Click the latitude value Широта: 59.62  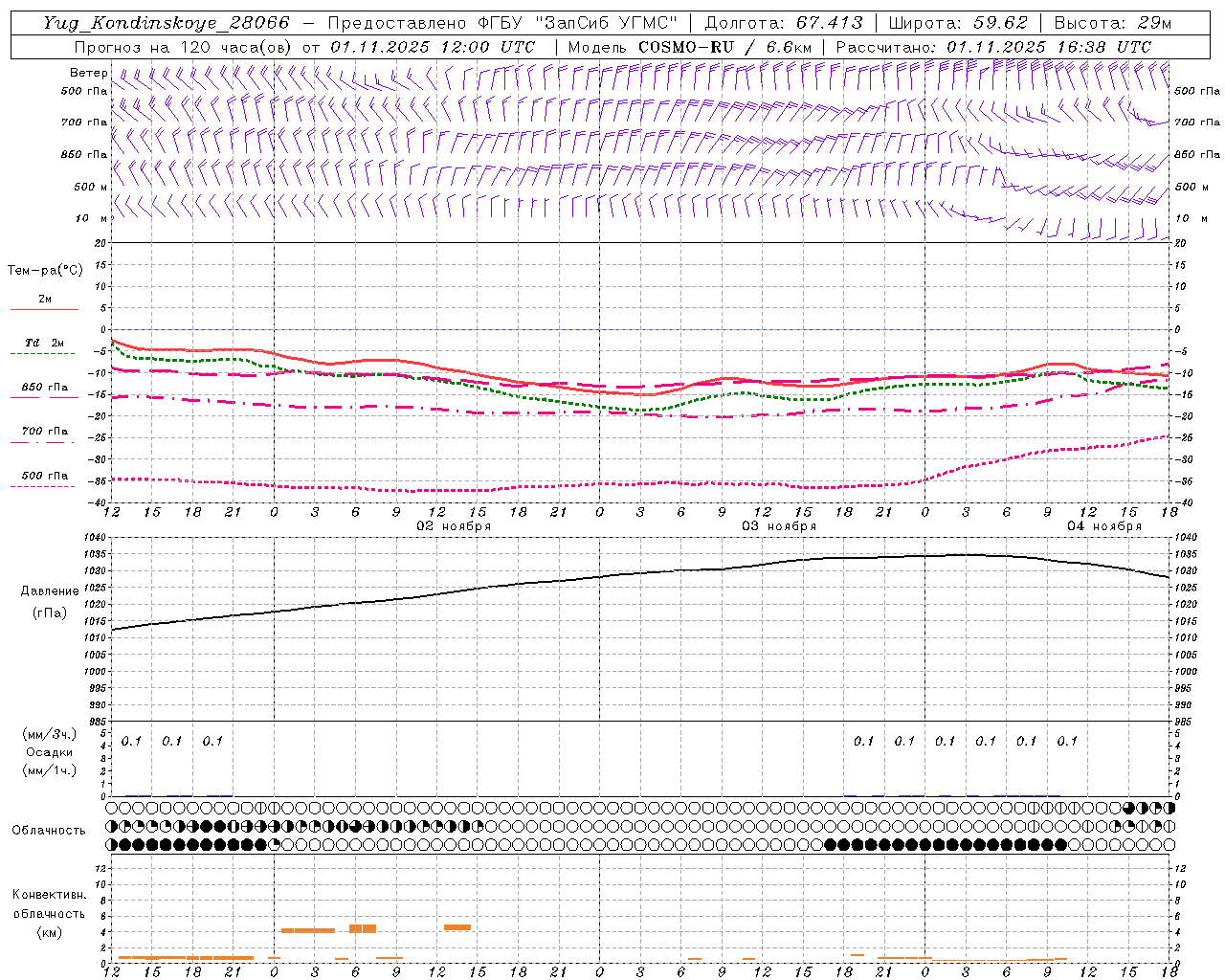point(958,23)
